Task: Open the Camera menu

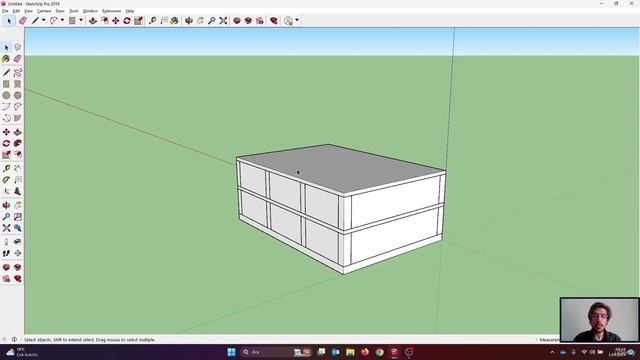Action: point(44,11)
